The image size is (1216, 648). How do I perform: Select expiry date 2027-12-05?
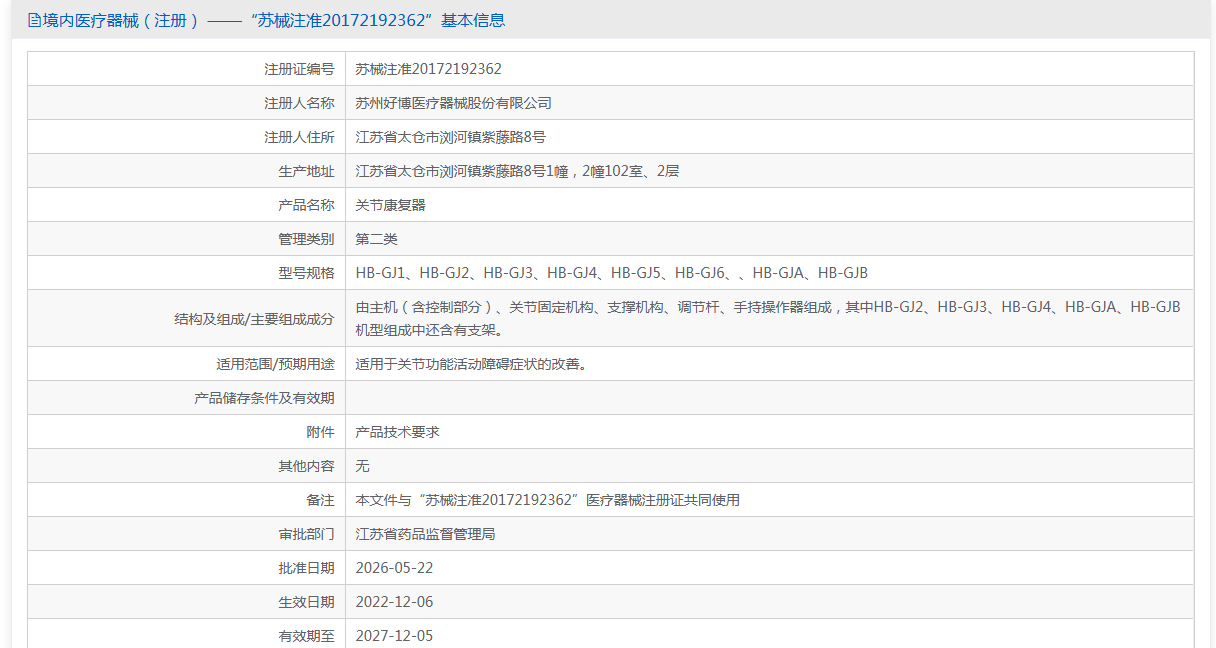coord(394,636)
